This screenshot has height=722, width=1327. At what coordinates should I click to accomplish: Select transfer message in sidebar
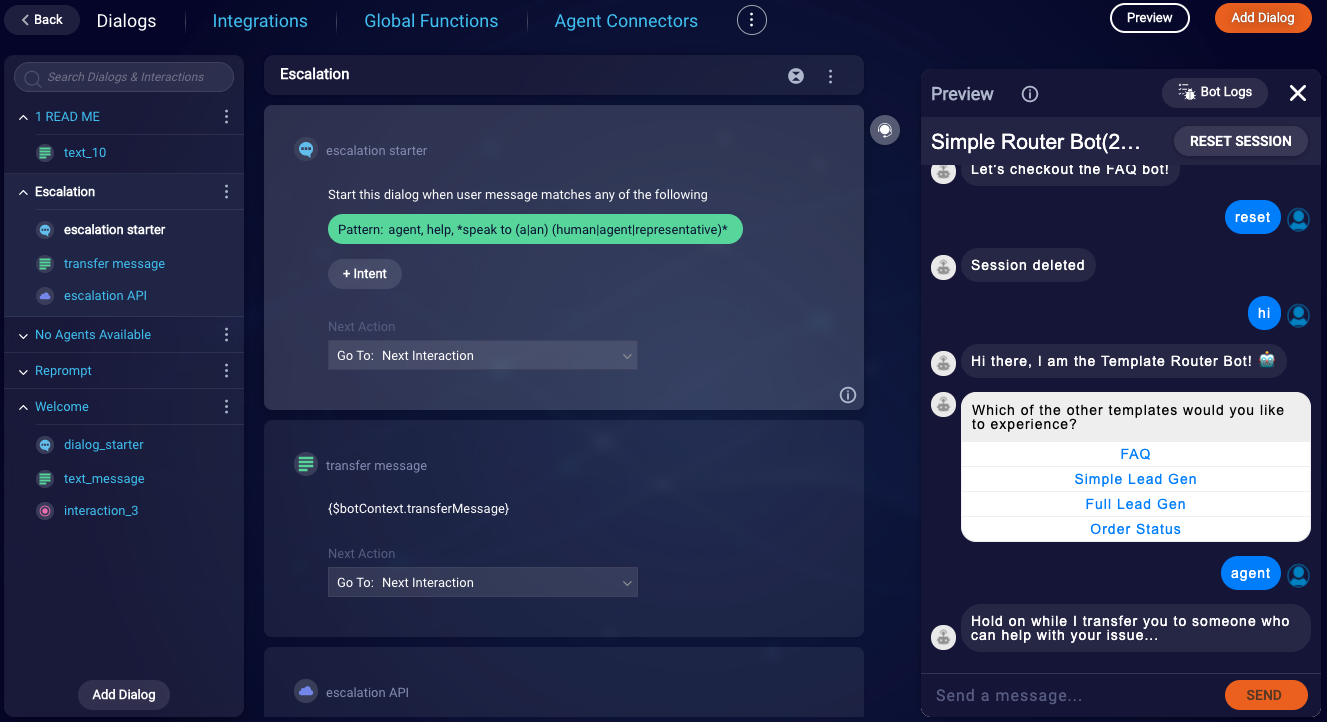click(x=114, y=264)
